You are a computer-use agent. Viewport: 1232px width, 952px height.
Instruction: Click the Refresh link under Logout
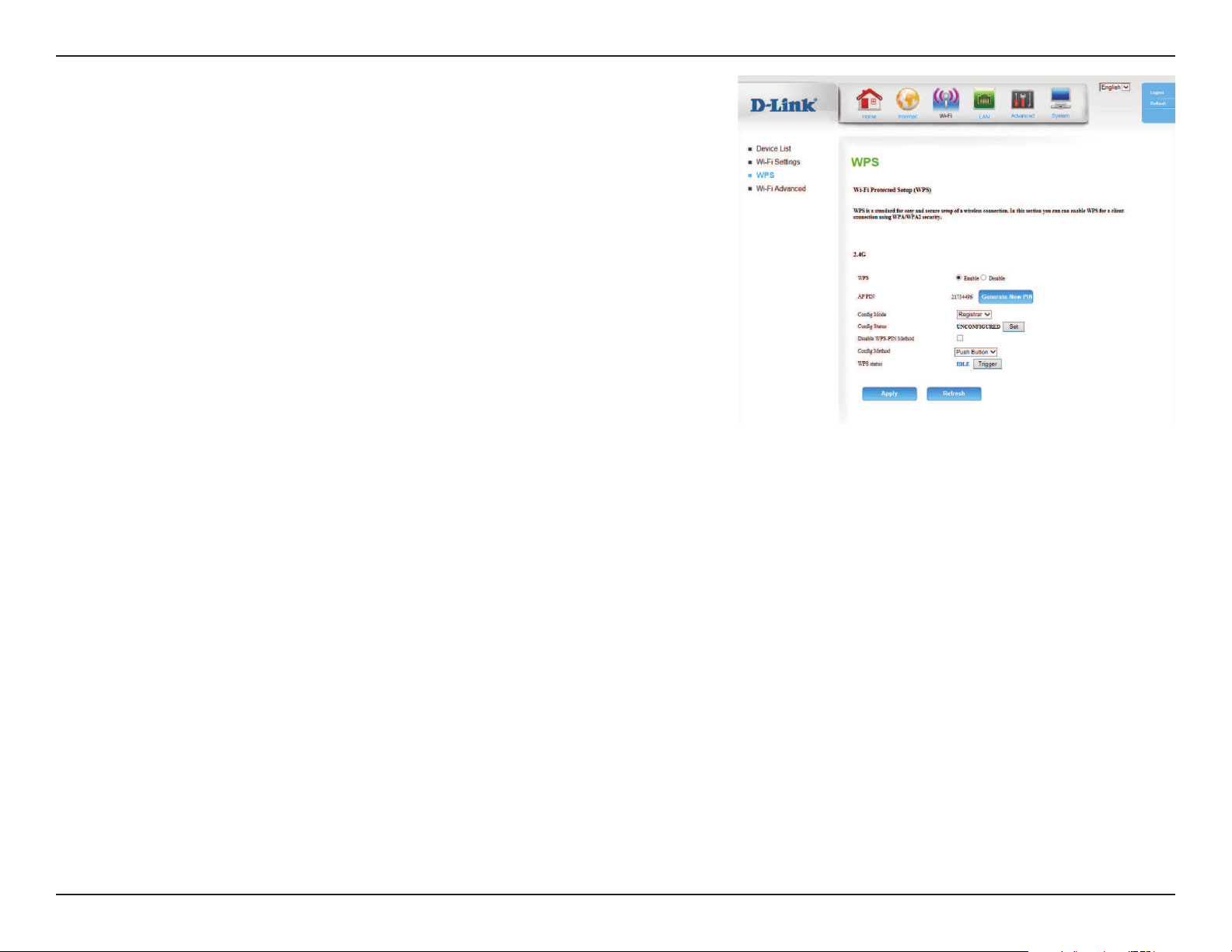(1158, 103)
